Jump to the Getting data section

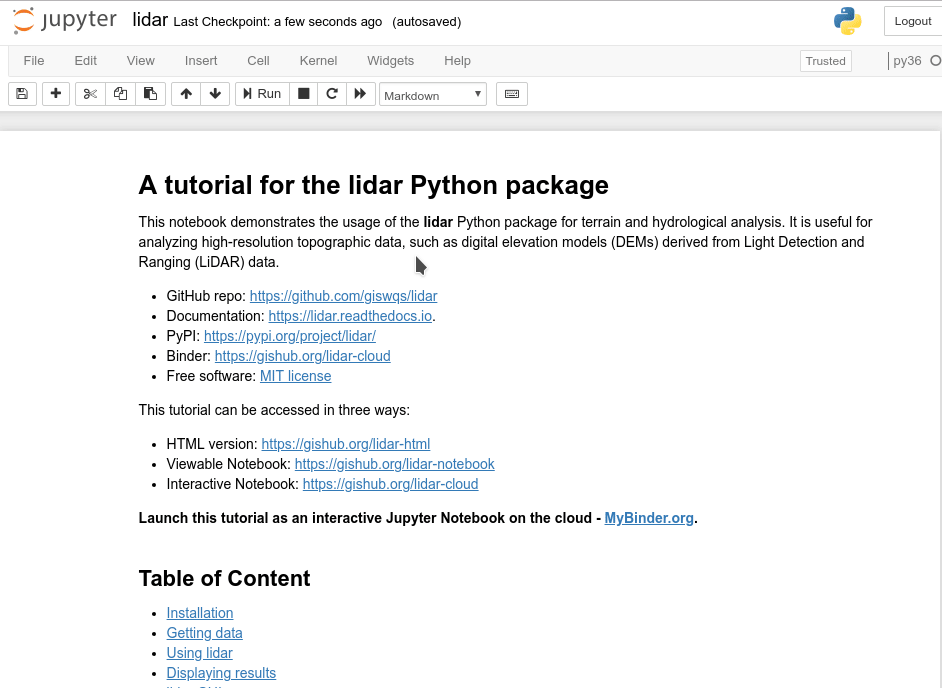tap(204, 633)
